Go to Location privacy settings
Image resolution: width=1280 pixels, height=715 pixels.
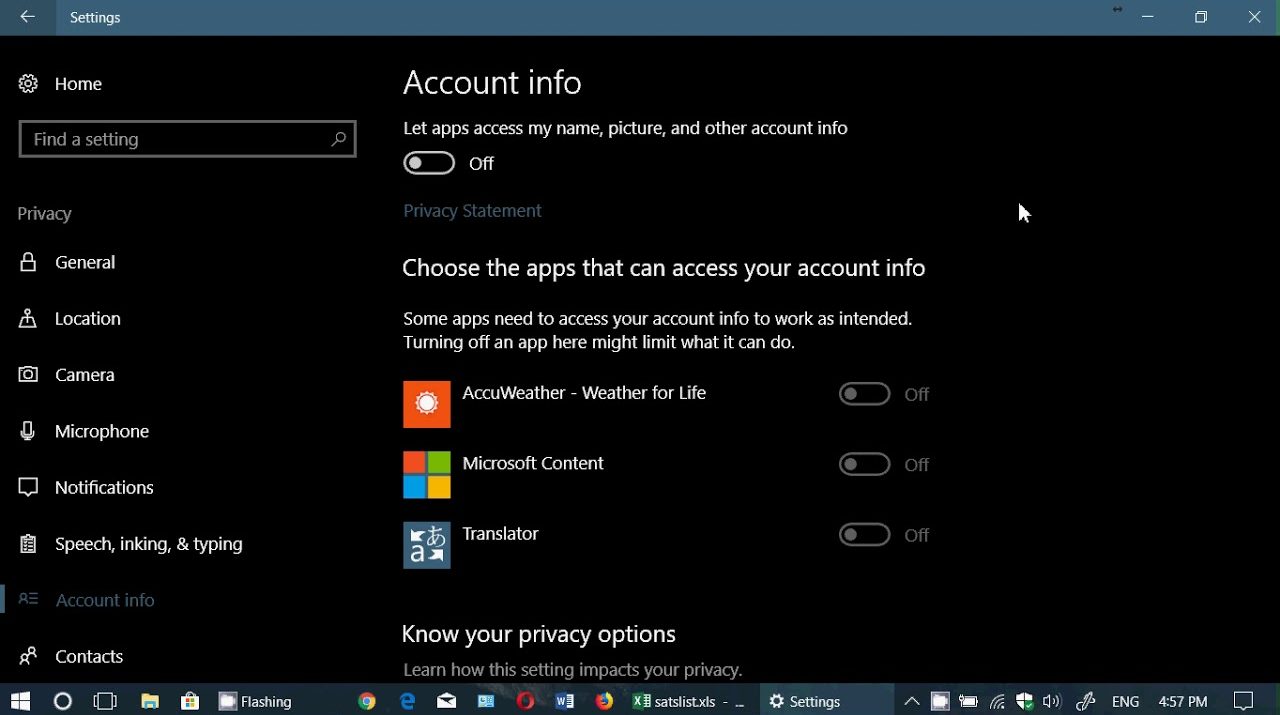click(x=88, y=319)
